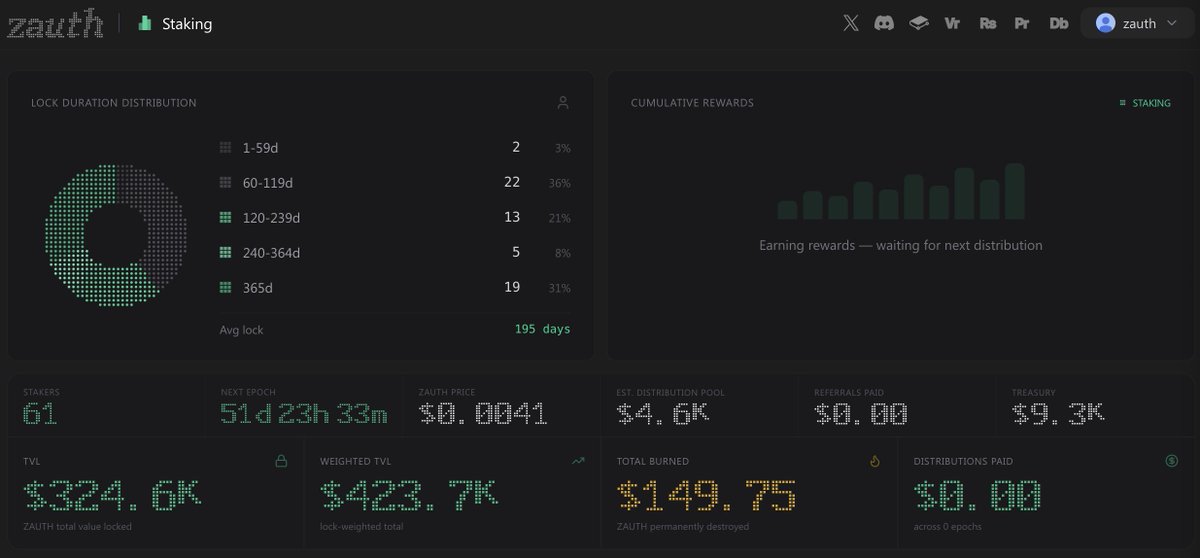
Task: Click the 365d legend grid icon
Action: [225, 288]
